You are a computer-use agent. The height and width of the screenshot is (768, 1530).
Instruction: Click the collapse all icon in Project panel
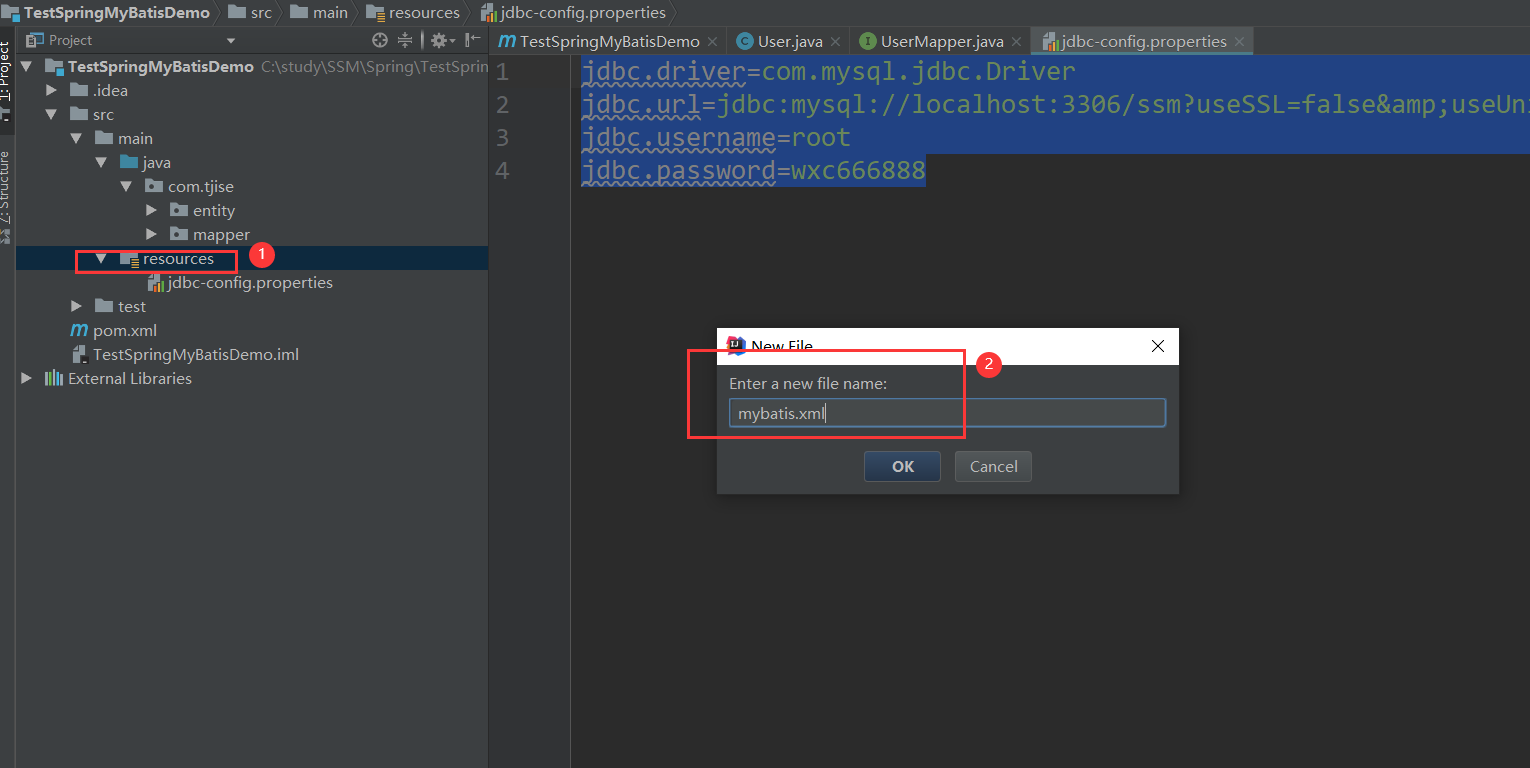[x=405, y=40]
